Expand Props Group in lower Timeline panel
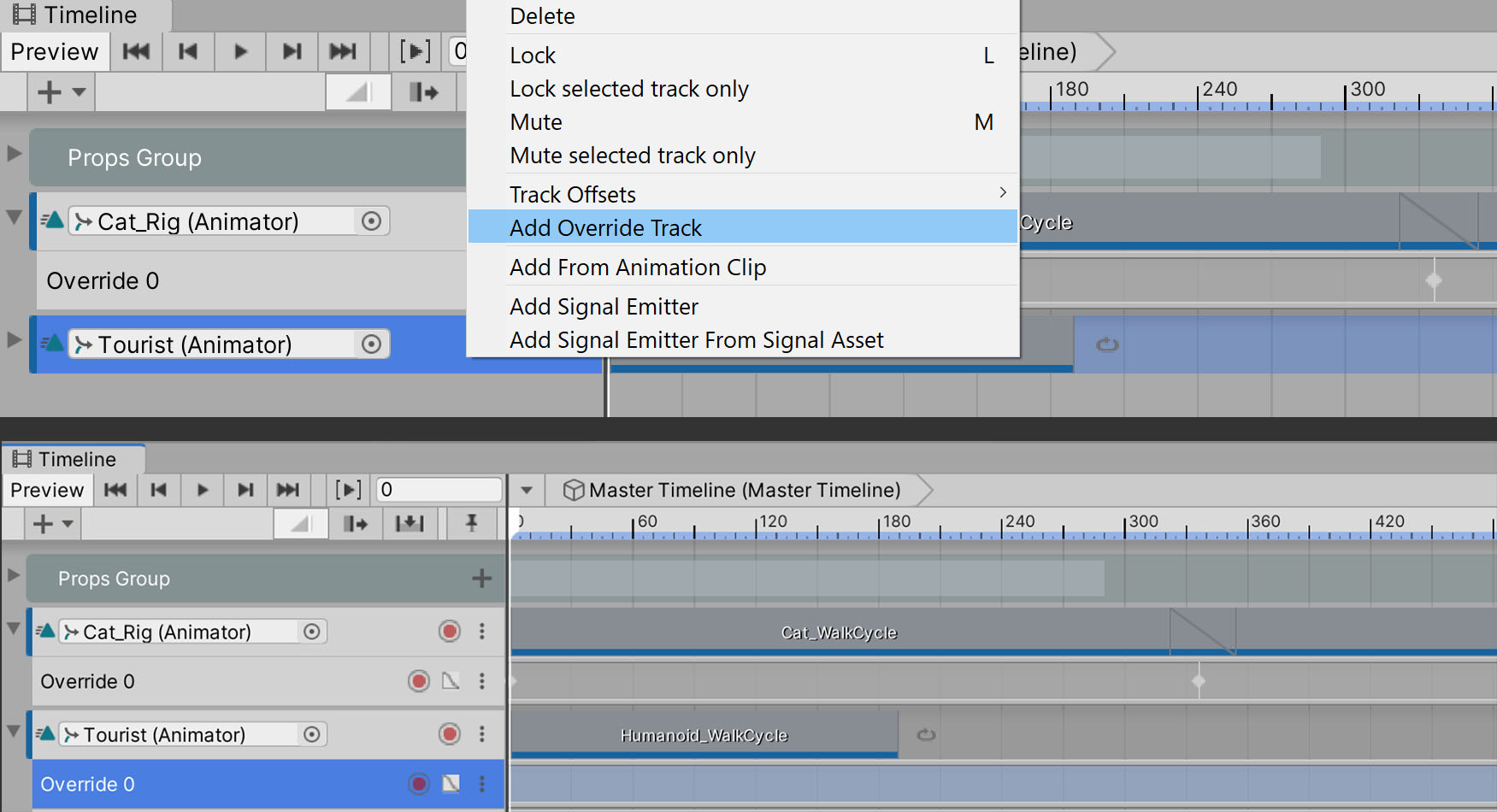Viewport: 1497px width, 812px height. 14,575
